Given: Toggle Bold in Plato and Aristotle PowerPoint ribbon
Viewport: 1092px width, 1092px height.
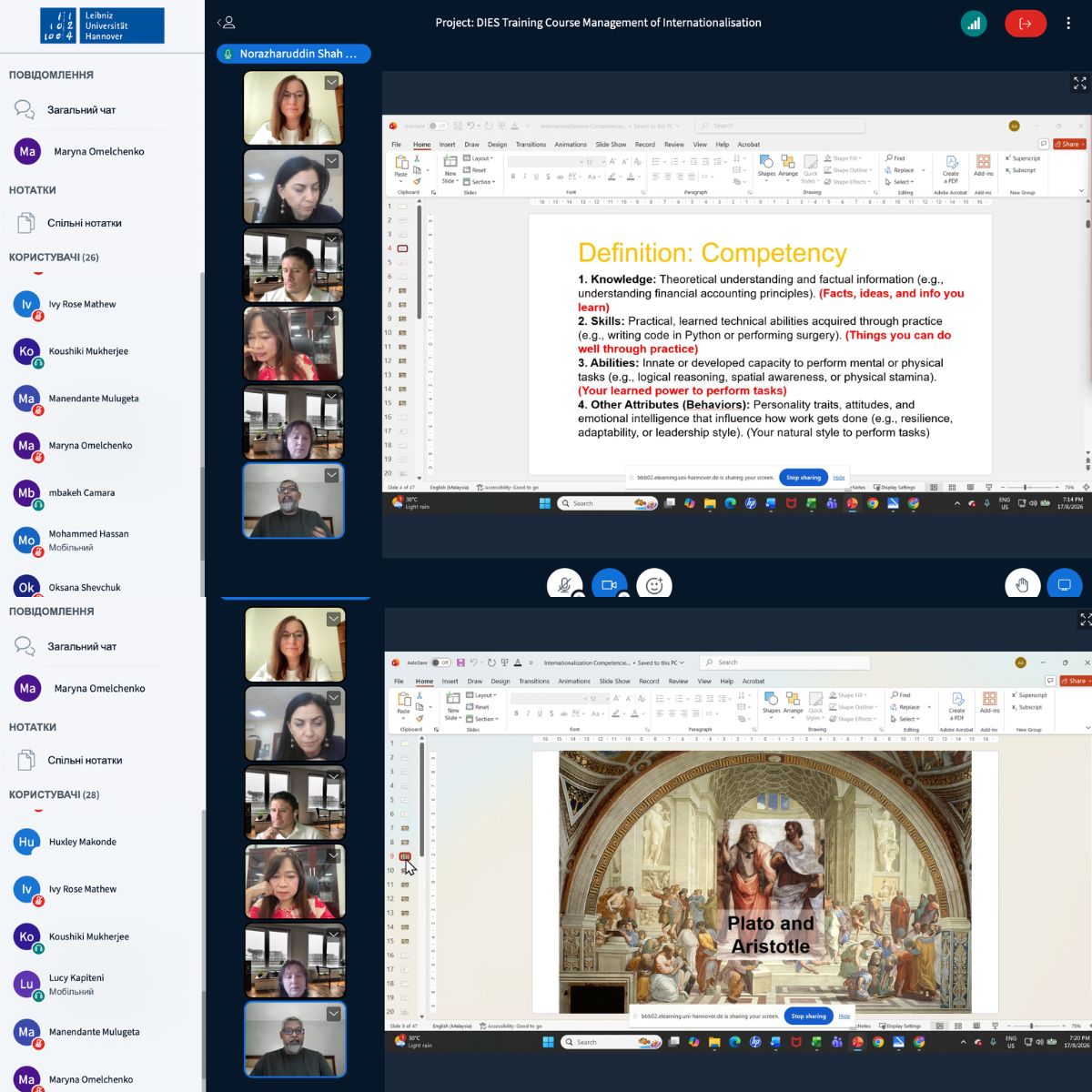Looking at the screenshot, I should click(x=516, y=713).
